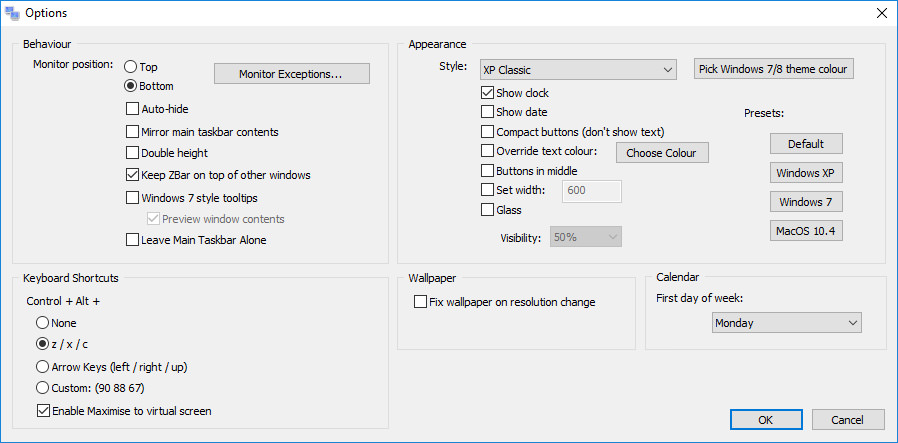Screen dimensions: 898x443
Task: Choose None for keyboard shortcuts
Action: coord(42,323)
